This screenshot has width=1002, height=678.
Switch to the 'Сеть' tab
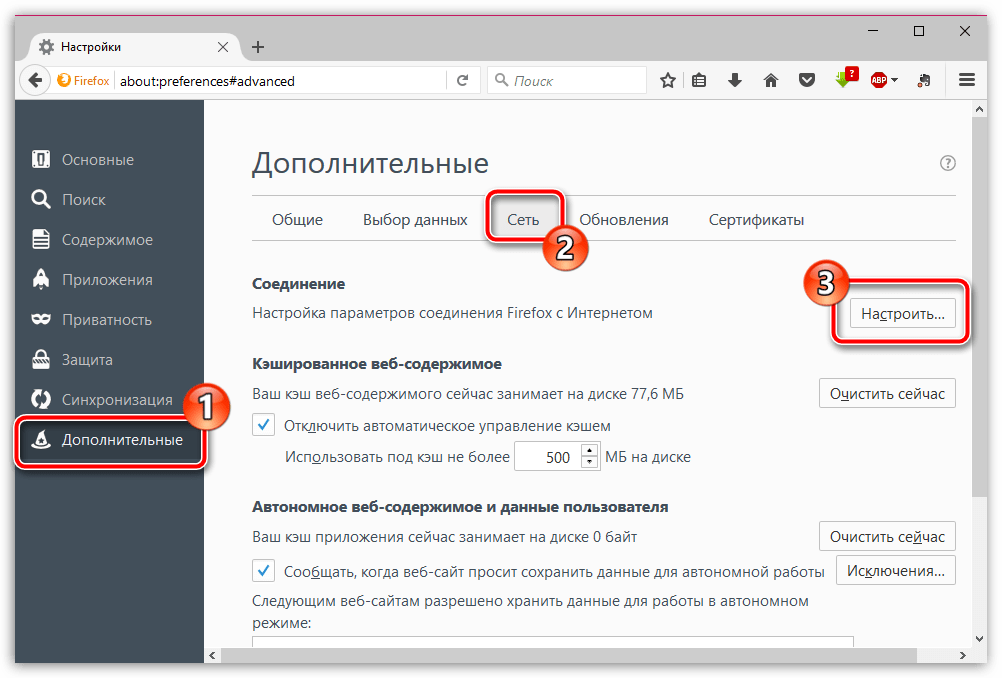click(x=523, y=220)
